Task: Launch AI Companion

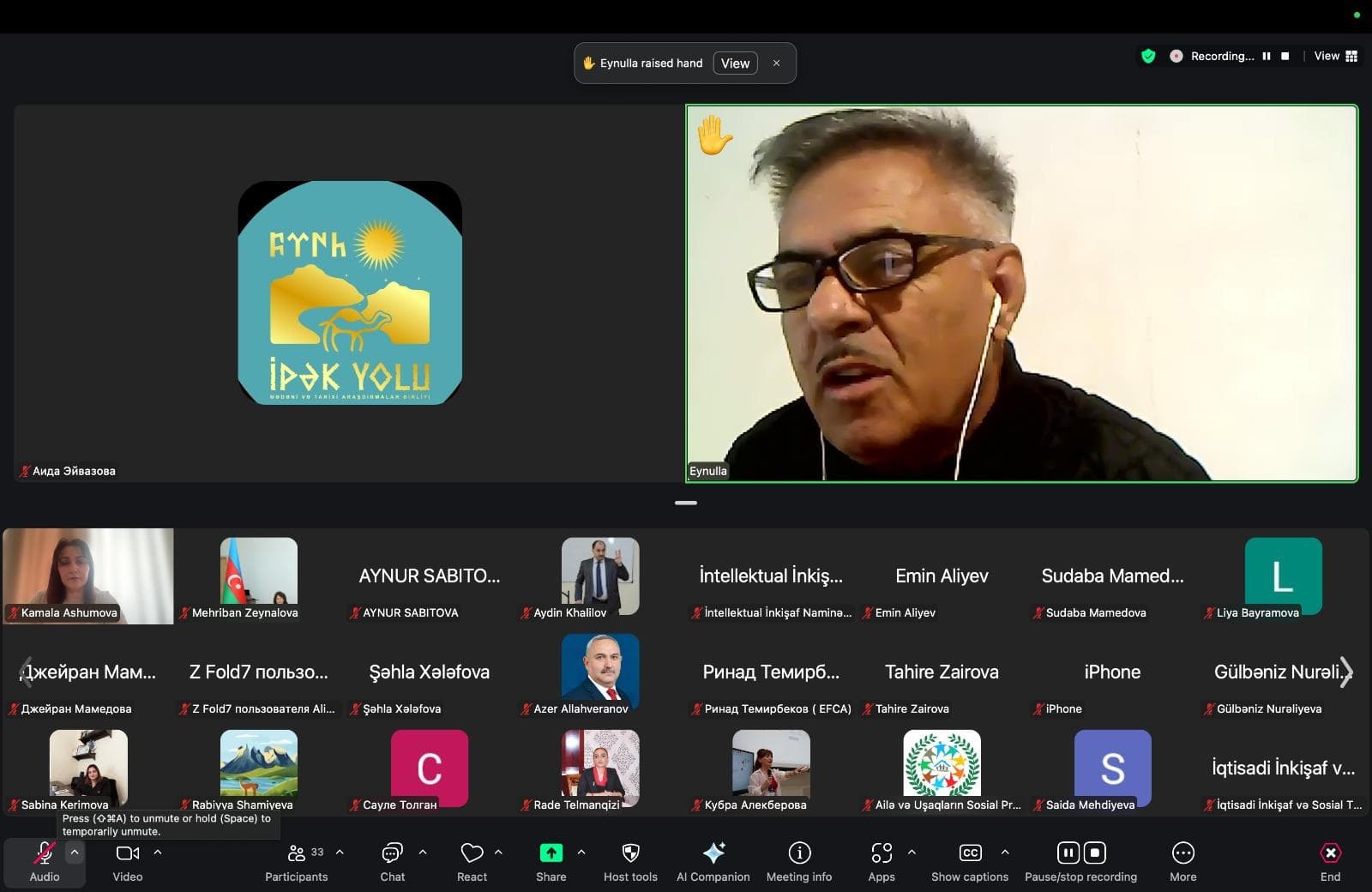Action: pyautogui.click(x=713, y=862)
